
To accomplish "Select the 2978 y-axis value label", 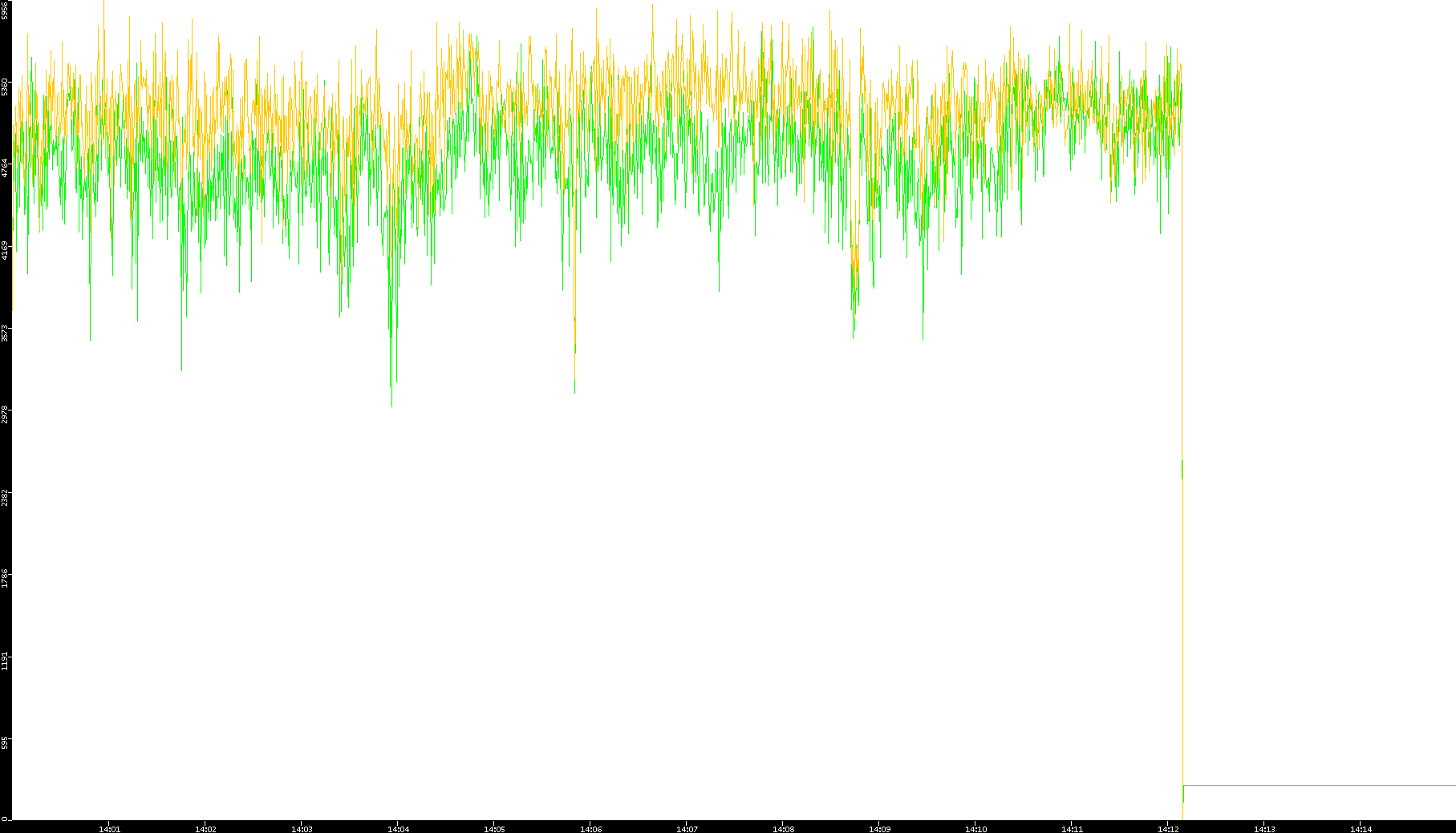I will pos(5,414).
